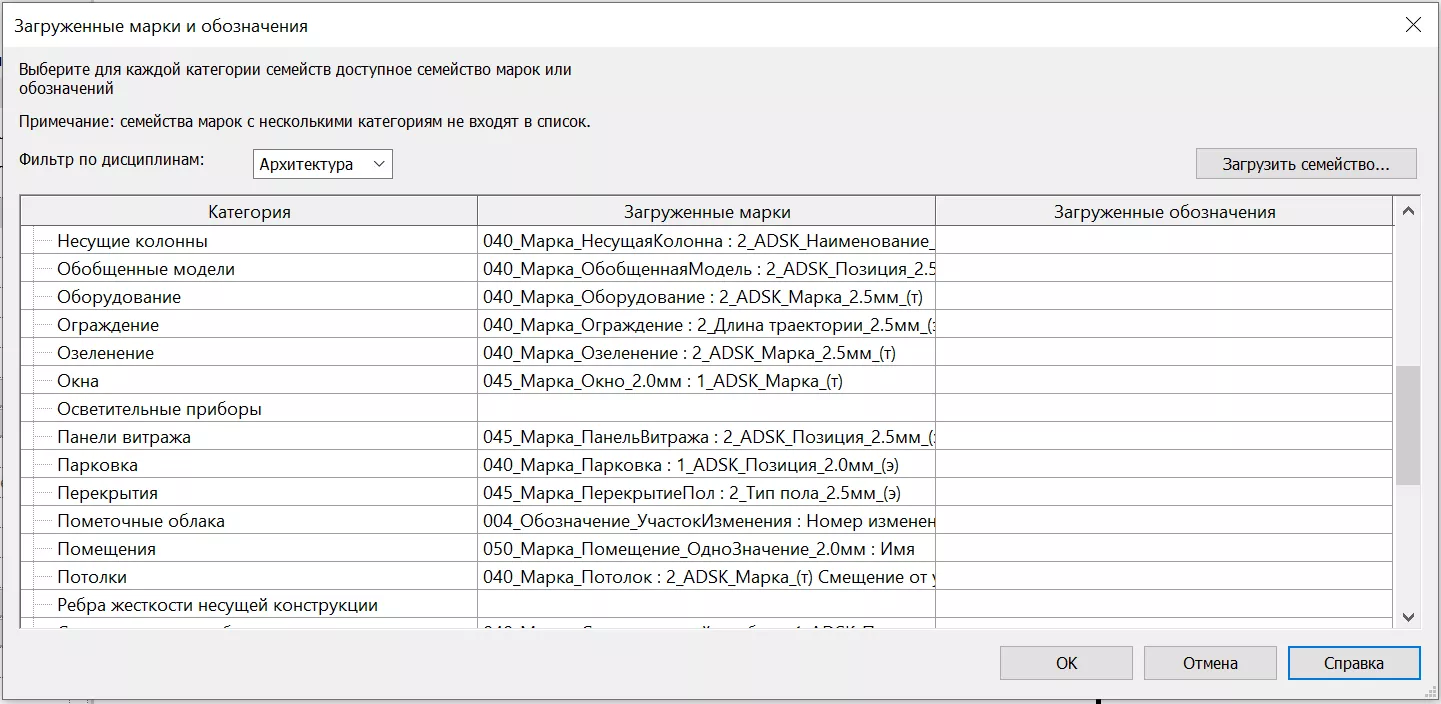
Task: Click empty tag cell for Осветительные приборы
Action: pos(705,409)
